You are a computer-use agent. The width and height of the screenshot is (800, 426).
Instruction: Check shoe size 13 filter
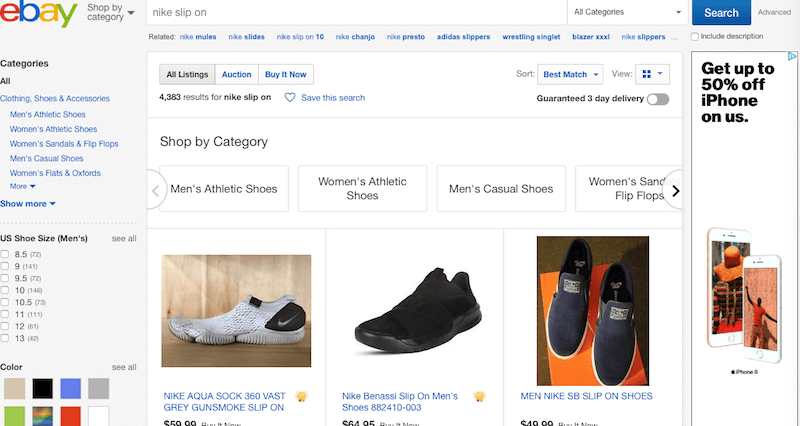(5, 338)
